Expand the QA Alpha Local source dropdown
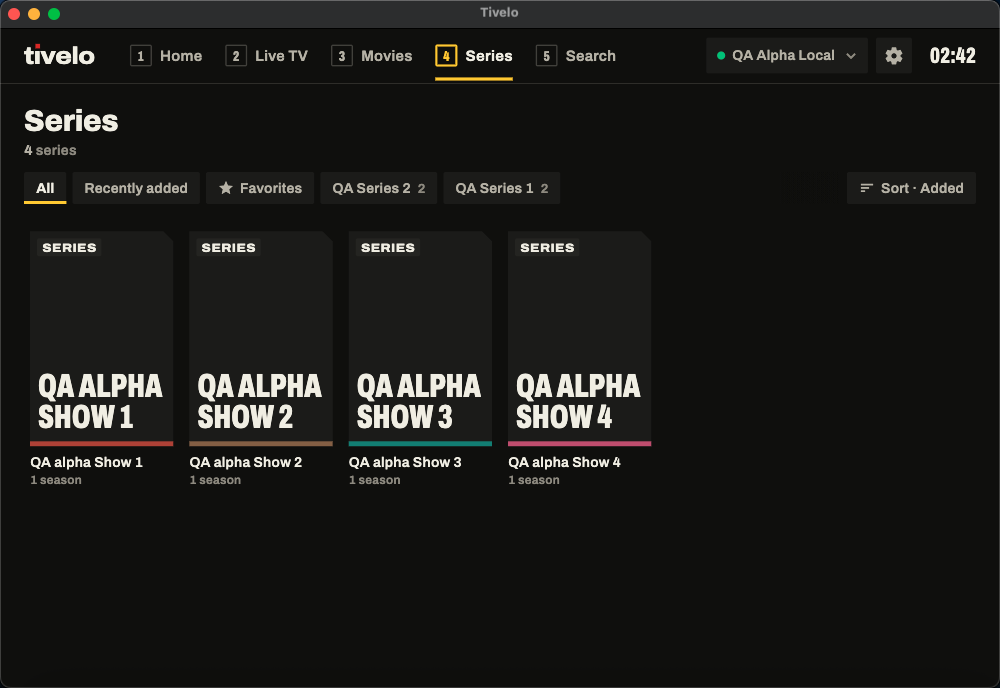Image resolution: width=1000 pixels, height=688 pixels. 786,55
